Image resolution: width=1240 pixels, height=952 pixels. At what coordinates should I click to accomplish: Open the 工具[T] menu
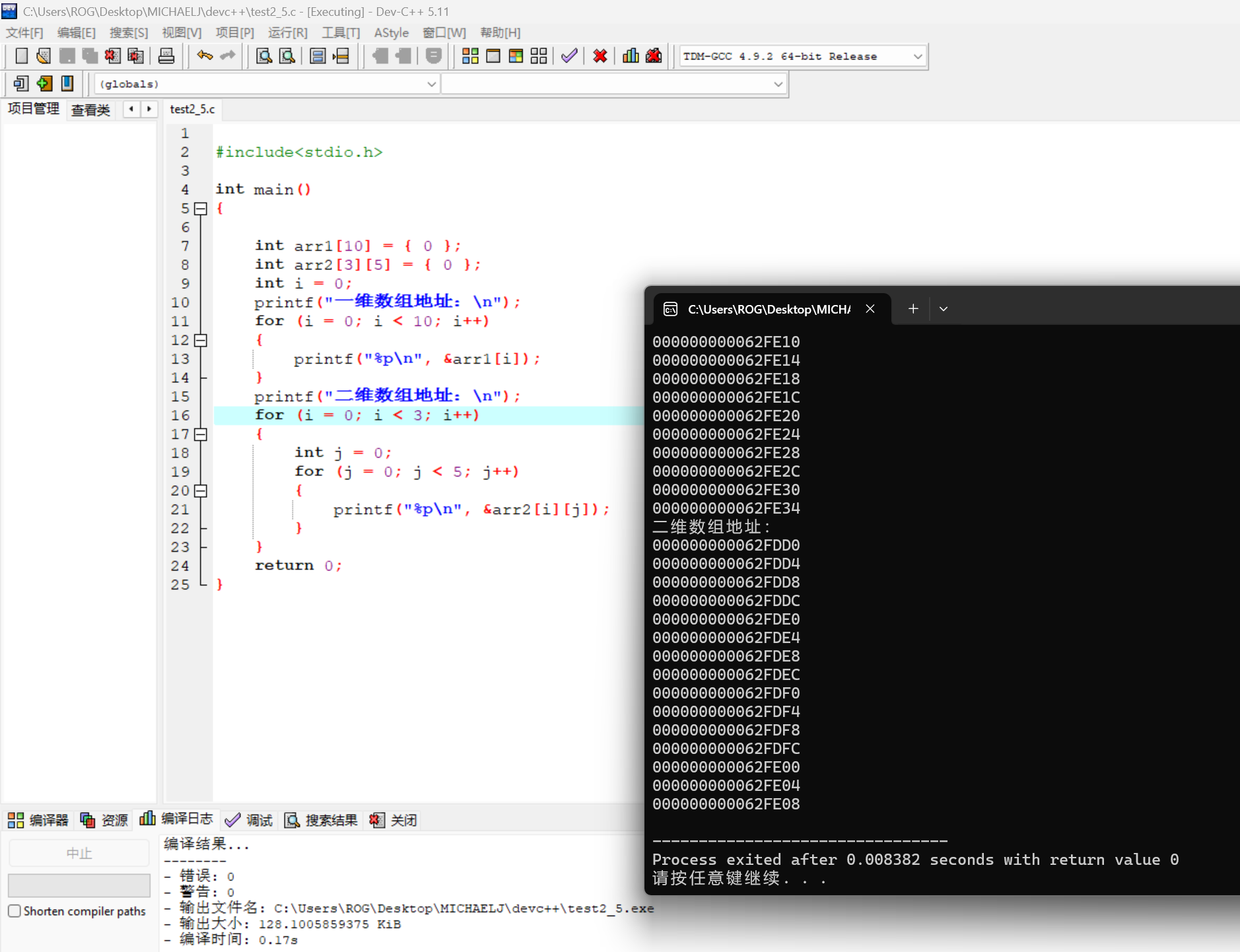pyautogui.click(x=341, y=33)
